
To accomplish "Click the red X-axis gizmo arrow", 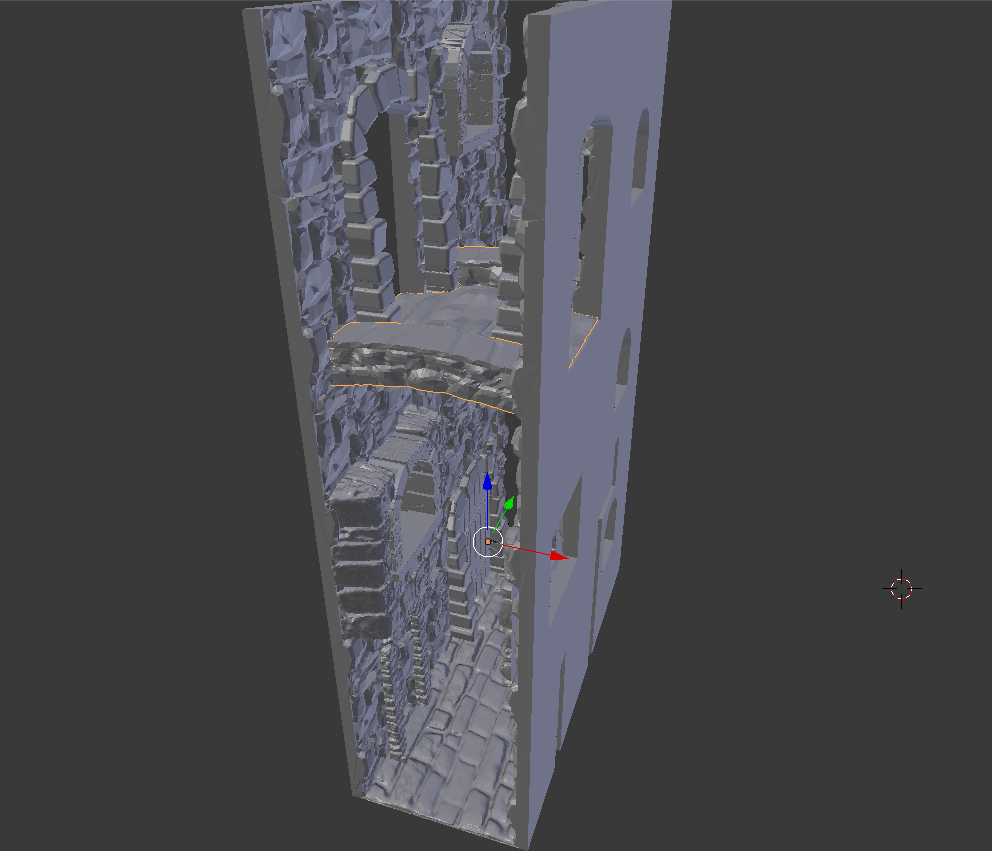I will click(560, 555).
